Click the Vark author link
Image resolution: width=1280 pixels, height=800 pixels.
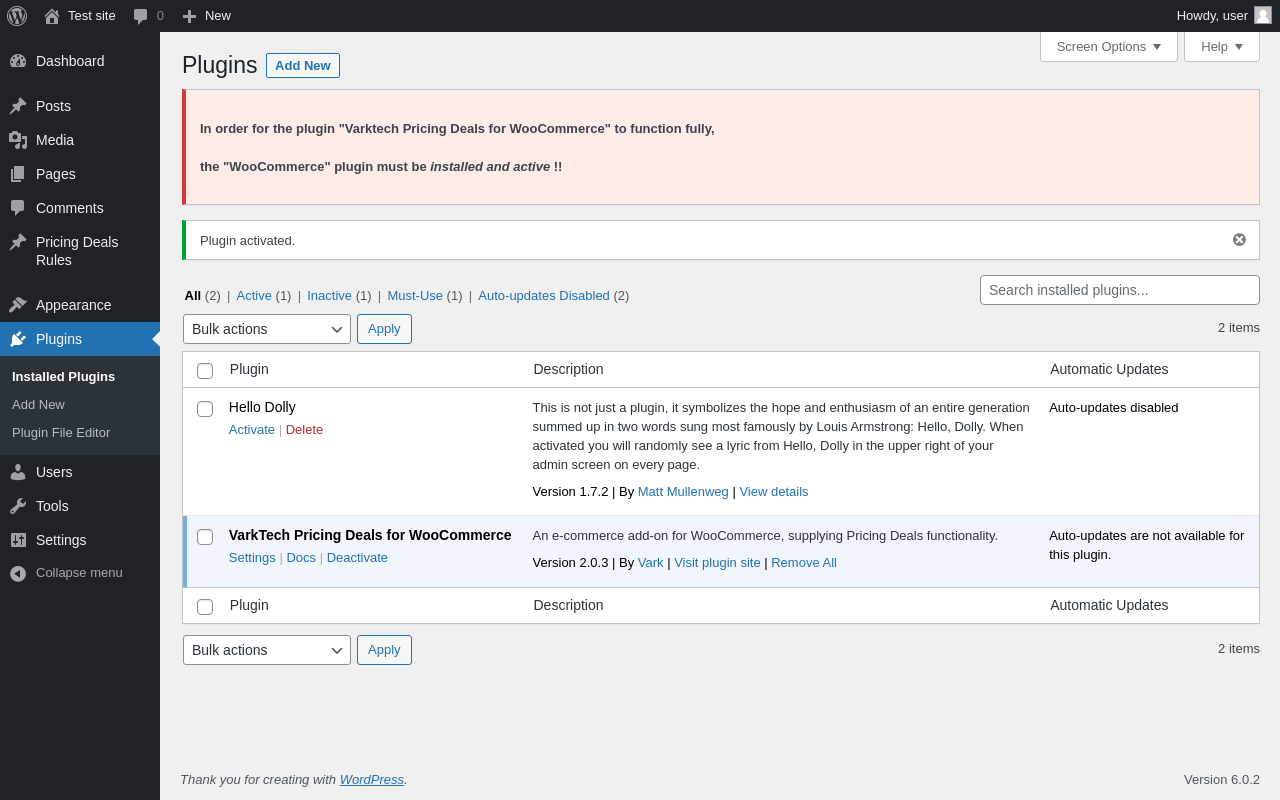(x=651, y=563)
